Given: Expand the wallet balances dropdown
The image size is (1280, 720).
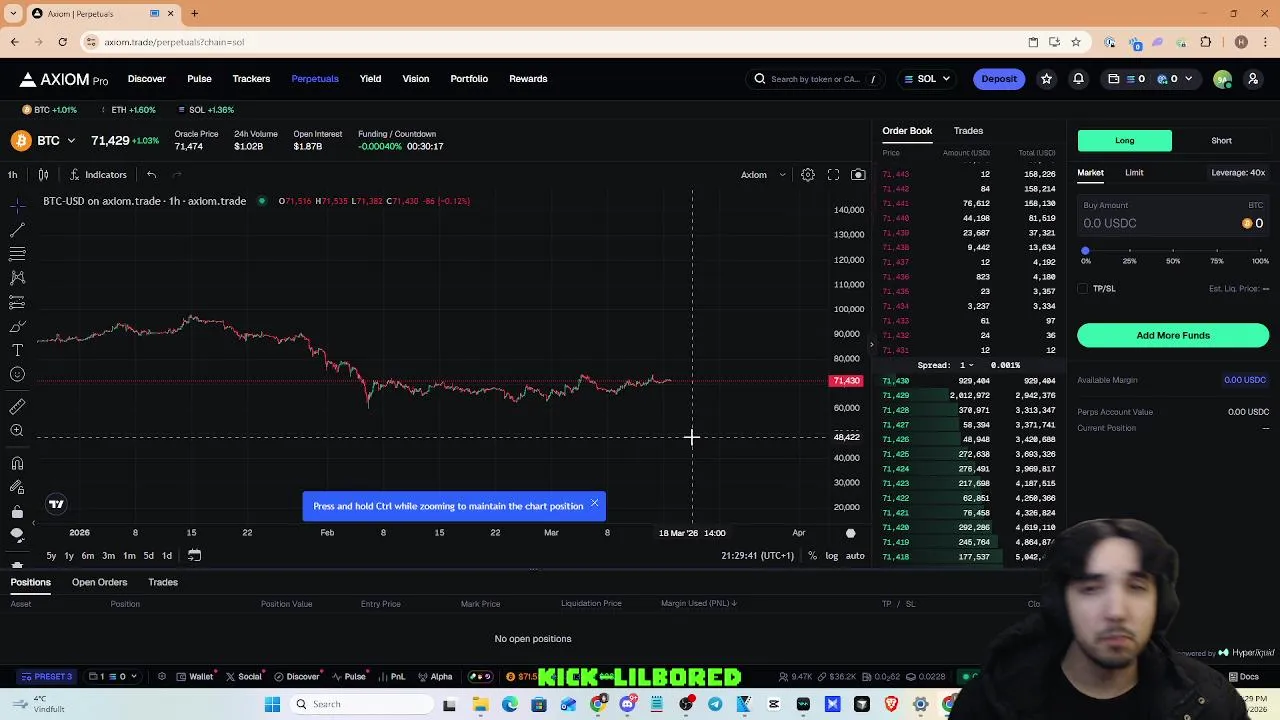Looking at the screenshot, I should tap(1150, 79).
